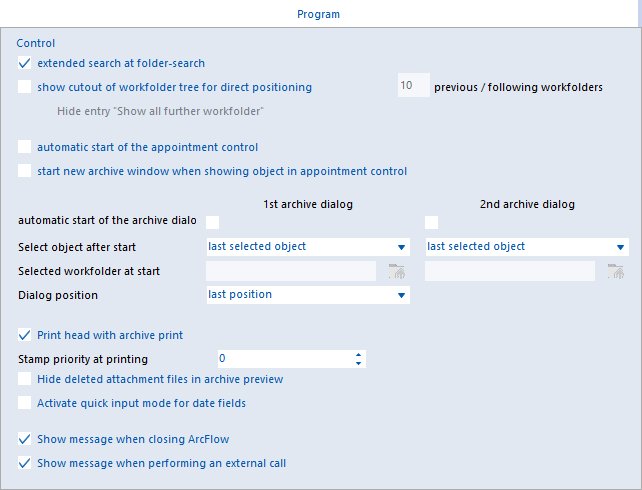Enable automatic start of appointment control

pyautogui.click(x=25, y=147)
